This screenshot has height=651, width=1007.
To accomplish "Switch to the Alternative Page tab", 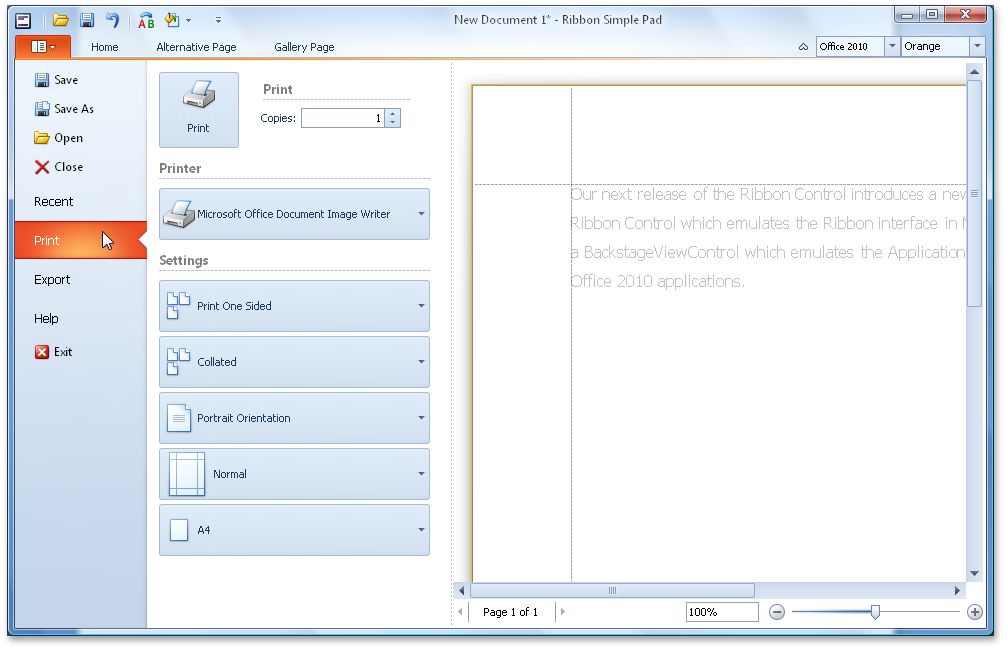I will point(197,47).
